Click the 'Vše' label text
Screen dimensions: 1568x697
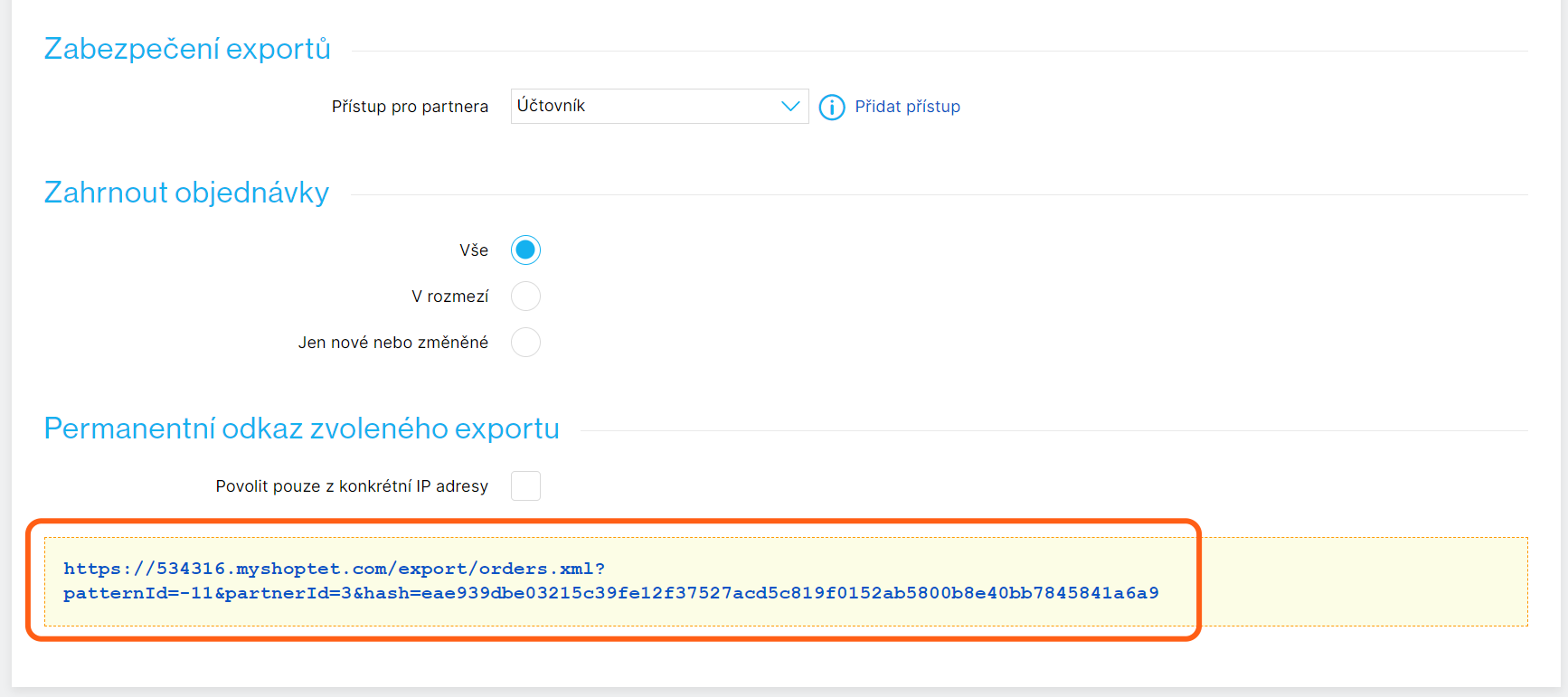(x=474, y=250)
